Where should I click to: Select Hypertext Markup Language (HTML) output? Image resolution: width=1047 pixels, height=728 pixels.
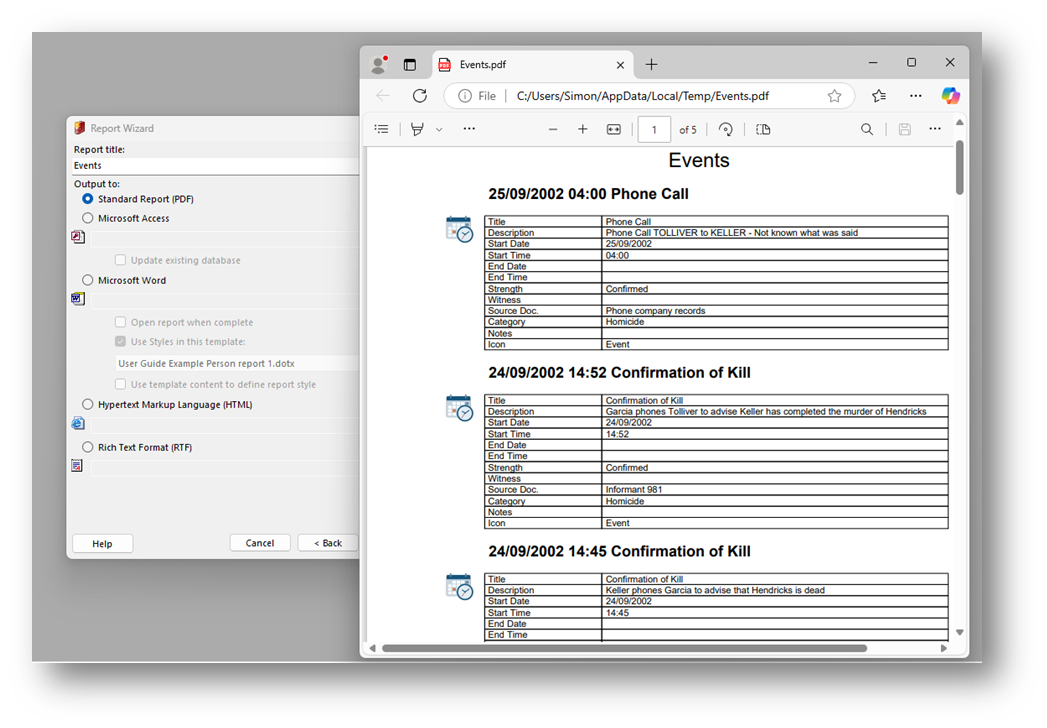(x=88, y=405)
